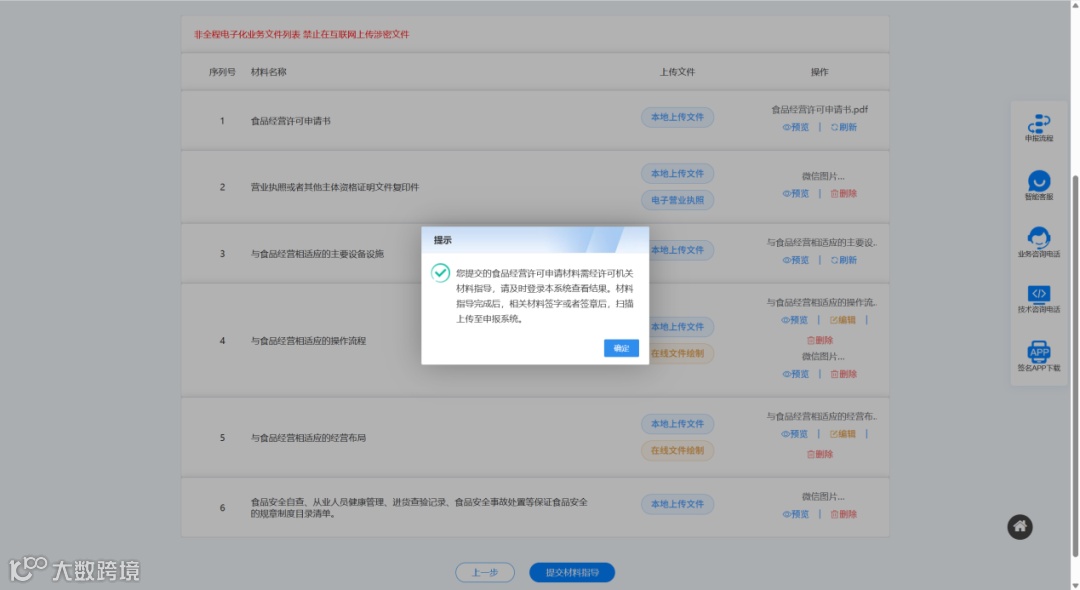
Task: Open the 申报流程 sidebar icon
Action: pos(1039,121)
